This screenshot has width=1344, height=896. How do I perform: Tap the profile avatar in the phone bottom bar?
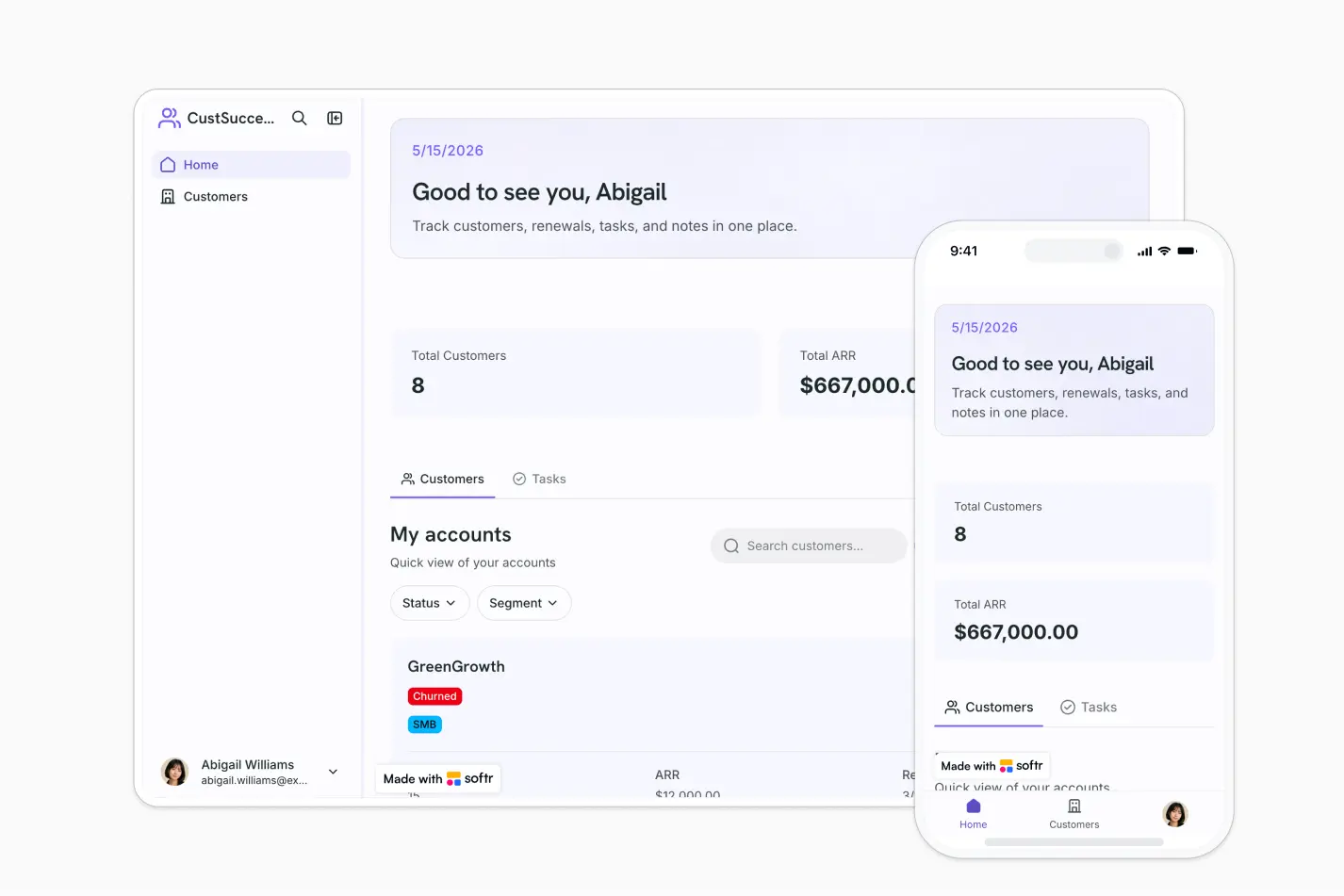coord(1175,814)
